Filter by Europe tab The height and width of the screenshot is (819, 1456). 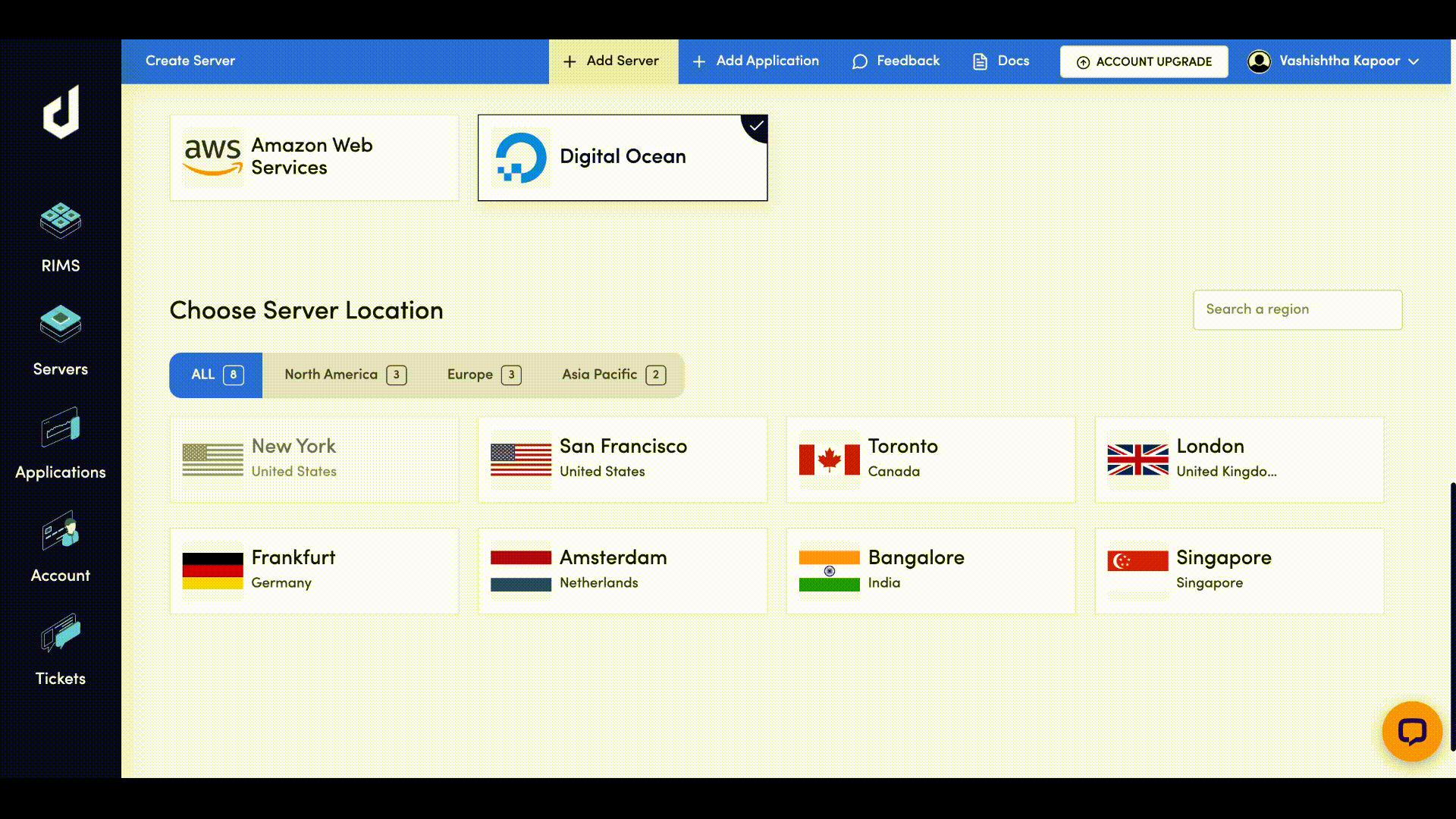coord(484,375)
